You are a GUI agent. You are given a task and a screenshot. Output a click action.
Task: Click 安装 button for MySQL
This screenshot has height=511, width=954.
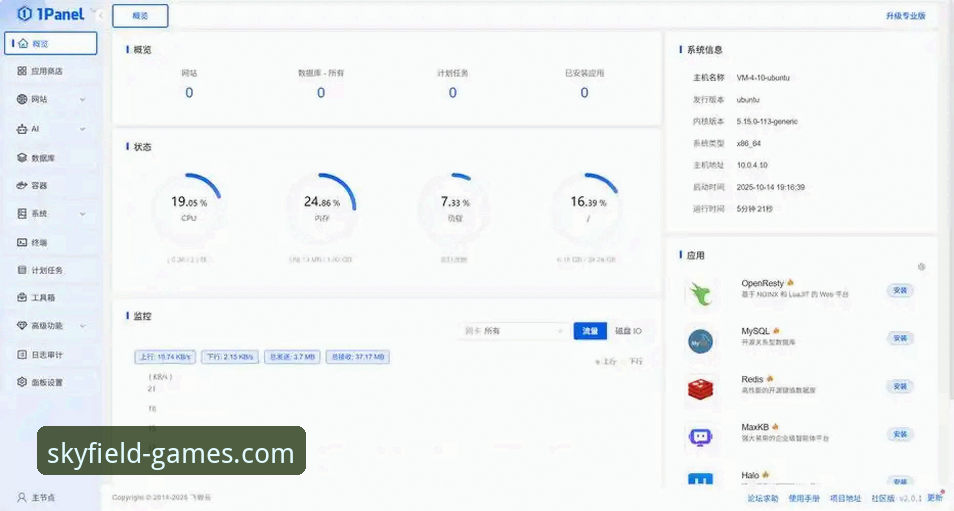[x=900, y=338]
